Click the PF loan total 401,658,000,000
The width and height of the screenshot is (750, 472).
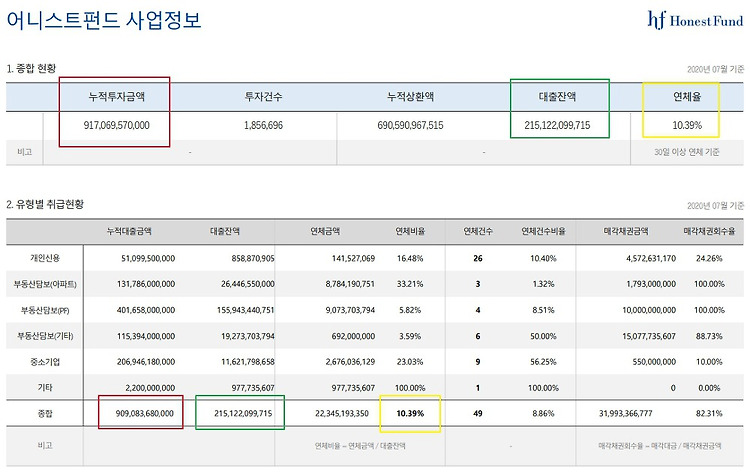click(x=146, y=310)
